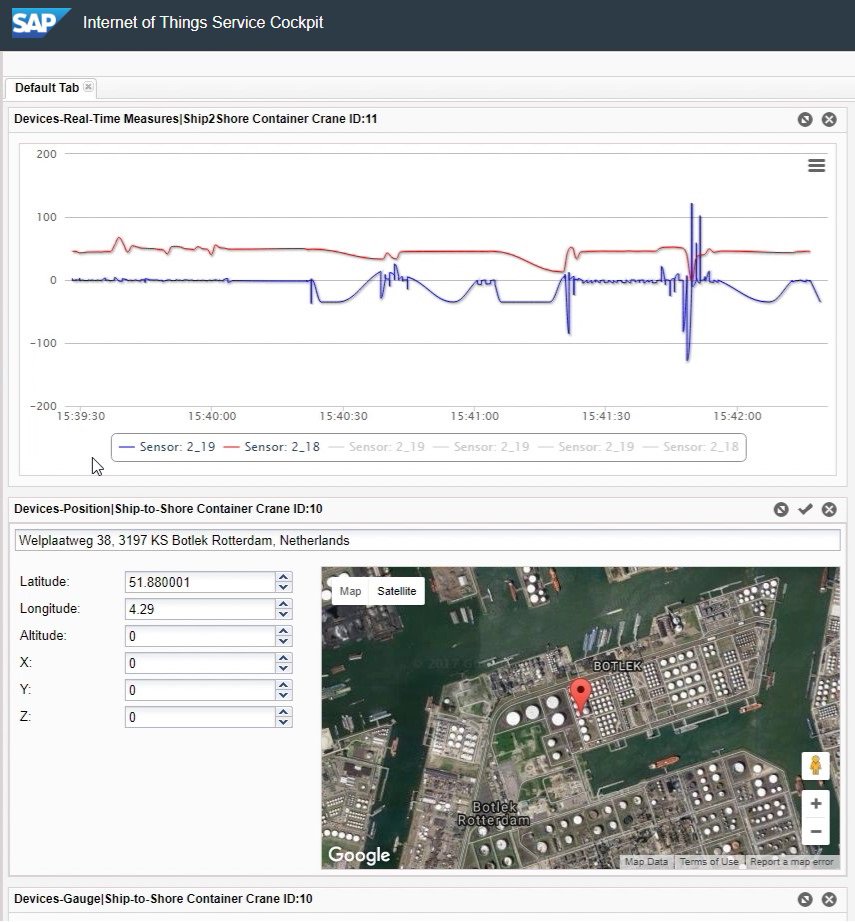Image resolution: width=855 pixels, height=922 pixels.
Task: Click the red location pin on map
Action: coord(581,696)
